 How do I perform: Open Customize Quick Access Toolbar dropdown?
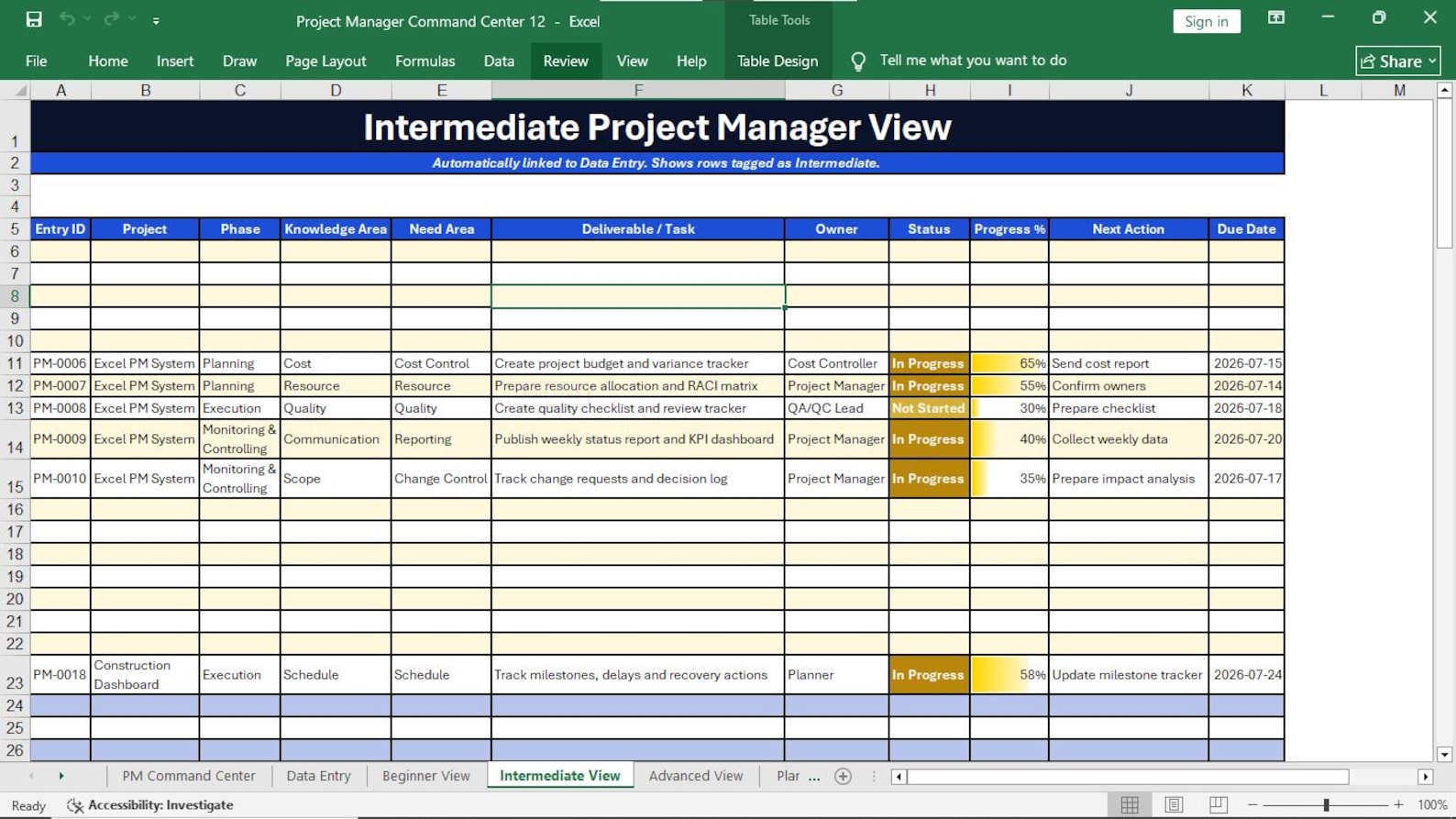click(x=156, y=20)
